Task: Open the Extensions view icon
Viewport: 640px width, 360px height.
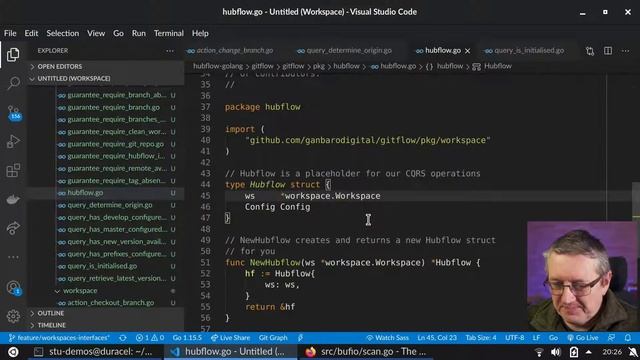Action: coord(13,170)
